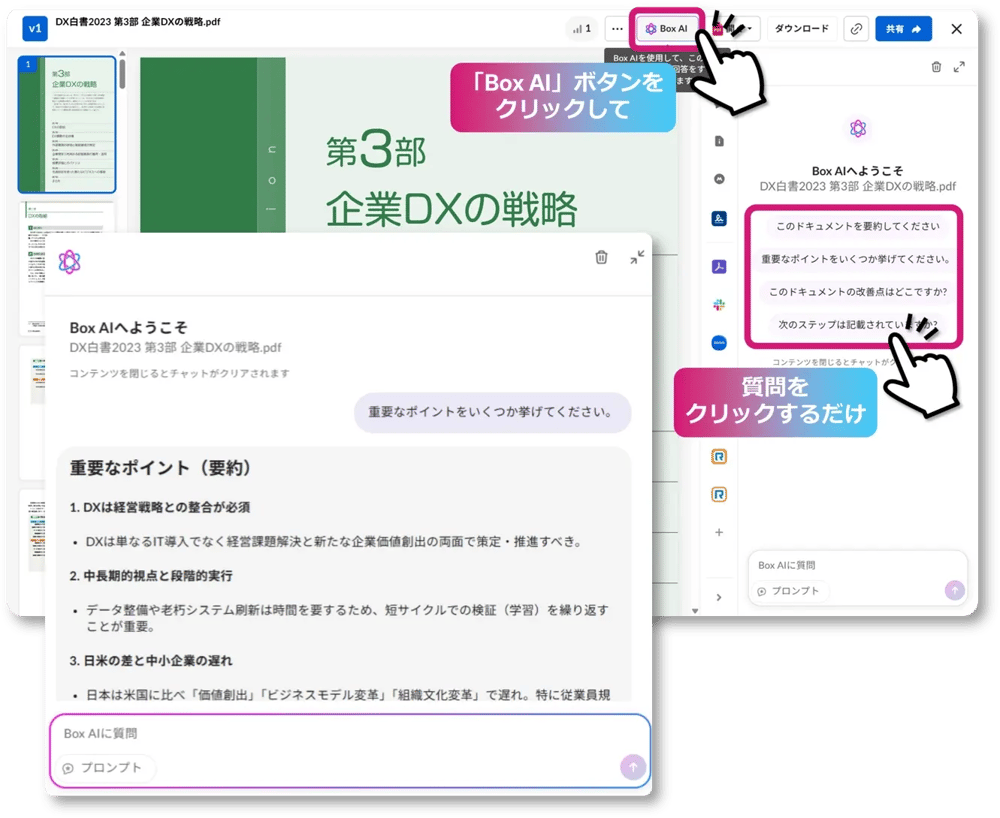
Task: Open the purple Adobe Acrobat integration icon
Action: [x=719, y=267]
